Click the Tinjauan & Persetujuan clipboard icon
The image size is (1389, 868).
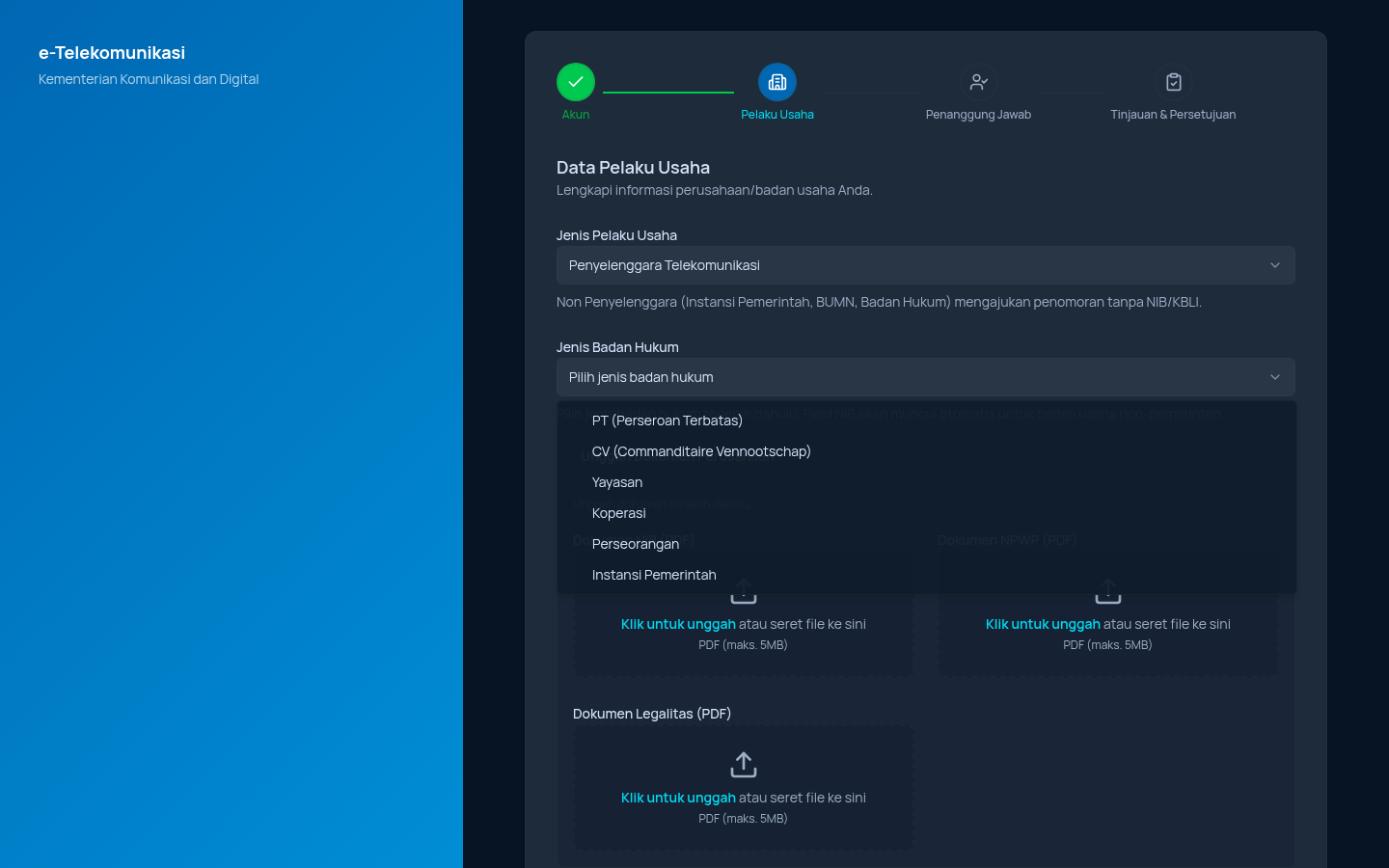click(x=1174, y=82)
